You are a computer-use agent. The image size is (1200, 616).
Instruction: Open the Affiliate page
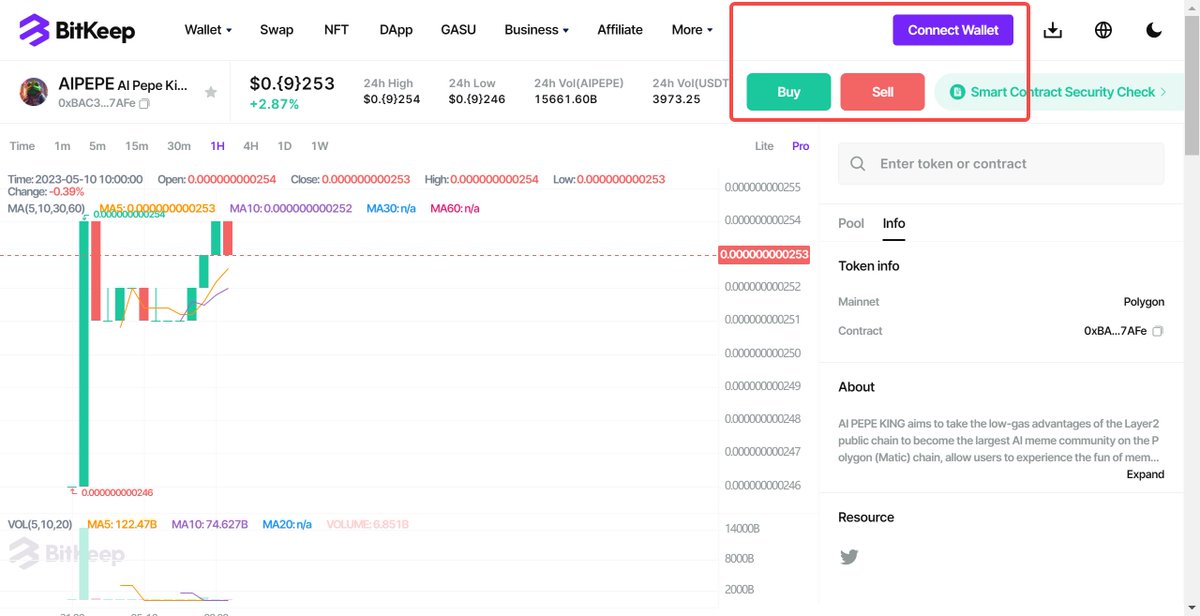click(620, 30)
